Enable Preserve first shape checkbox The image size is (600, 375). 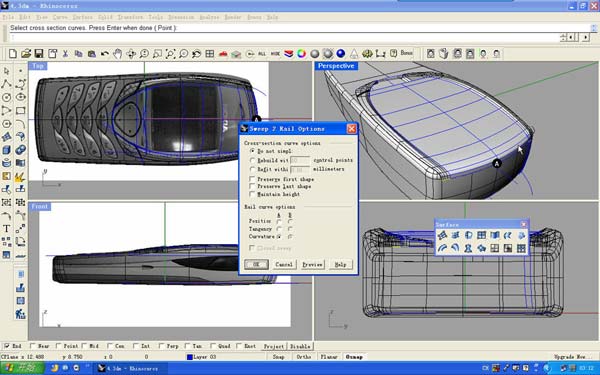(x=252, y=179)
